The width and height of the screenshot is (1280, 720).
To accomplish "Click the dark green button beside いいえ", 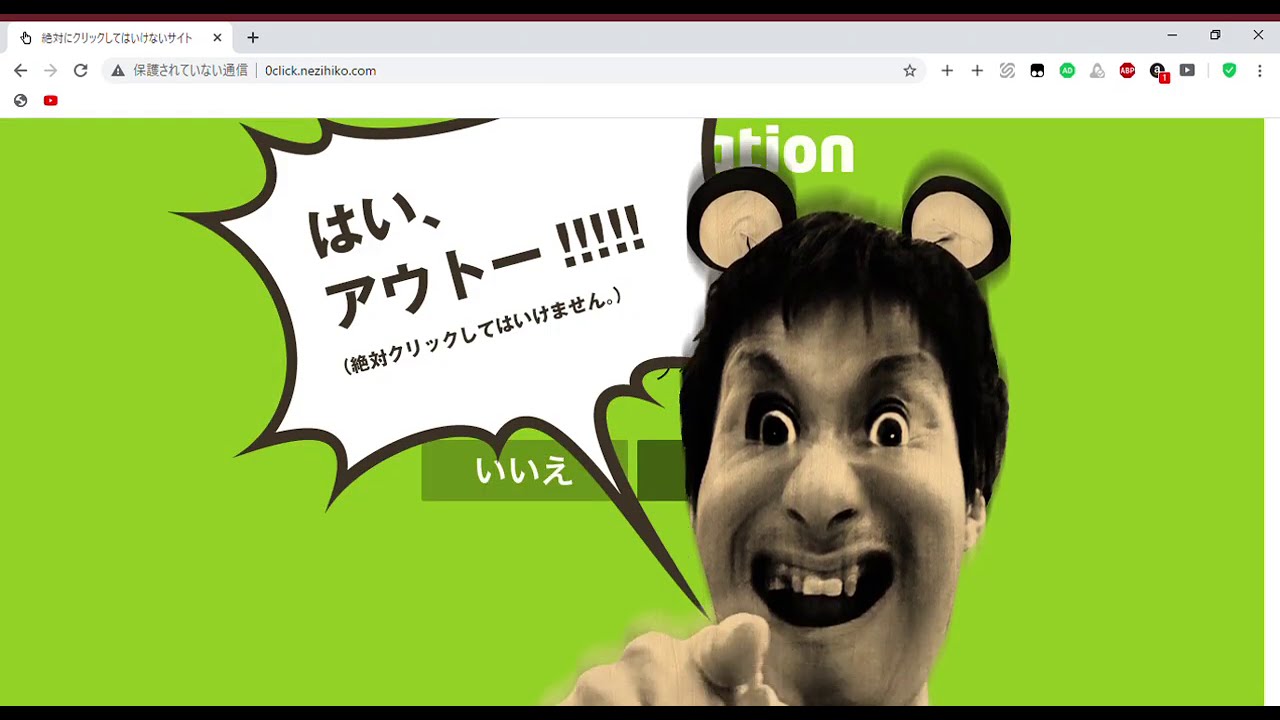I will tap(662, 470).
